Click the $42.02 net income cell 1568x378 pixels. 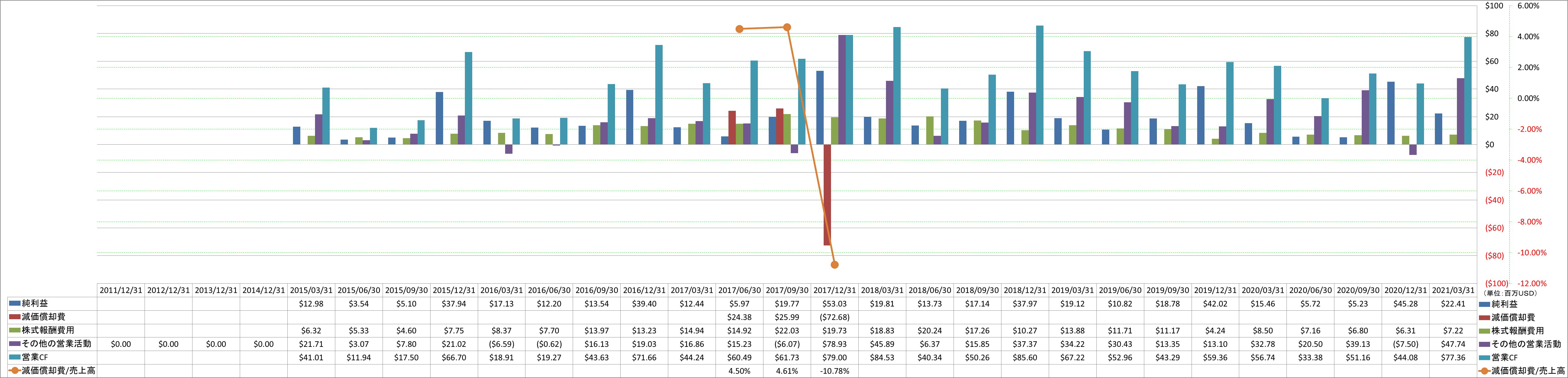[1215, 304]
